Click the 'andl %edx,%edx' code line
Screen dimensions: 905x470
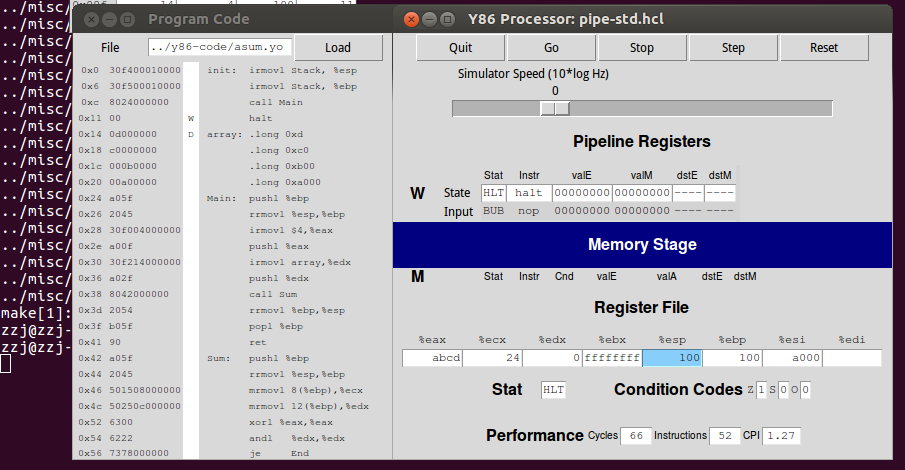[297, 438]
